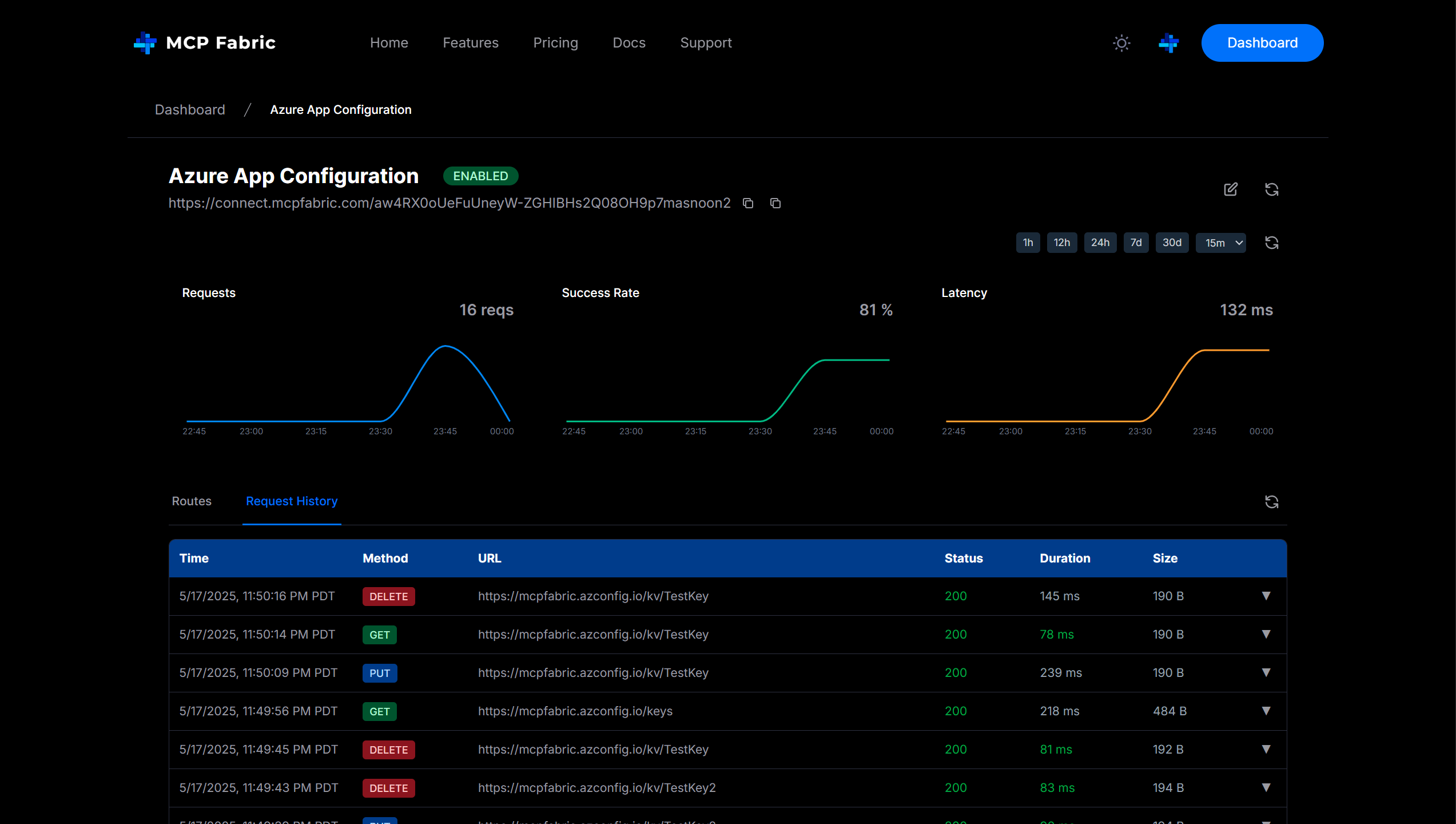This screenshot has width=1456, height=824.
Task: Click the MCP Fabric logo icon
Action: click(x=145, y=43)
